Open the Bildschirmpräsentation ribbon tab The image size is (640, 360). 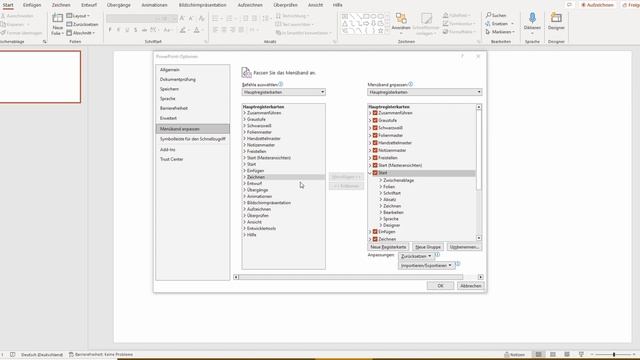point(202,5)
